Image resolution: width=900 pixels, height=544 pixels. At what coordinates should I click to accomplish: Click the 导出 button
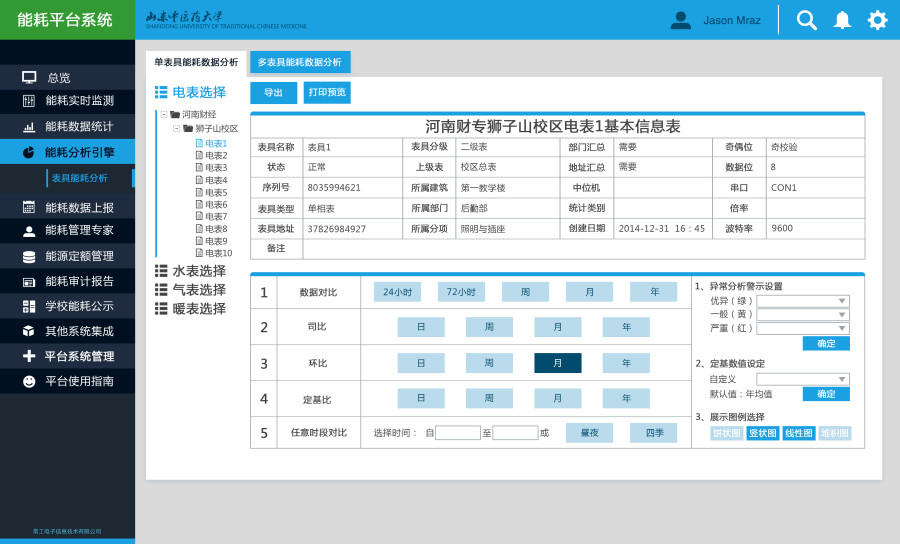tap(273, 92)
